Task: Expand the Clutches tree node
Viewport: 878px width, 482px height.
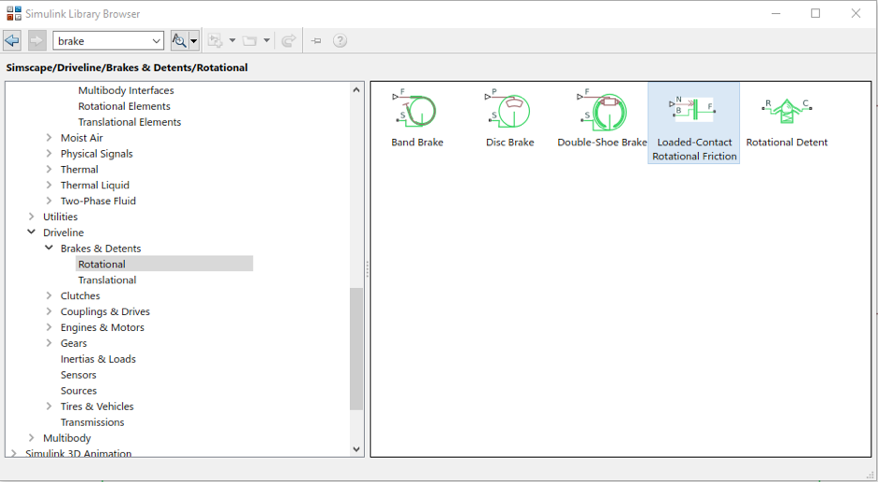Action: click(49, 296)
